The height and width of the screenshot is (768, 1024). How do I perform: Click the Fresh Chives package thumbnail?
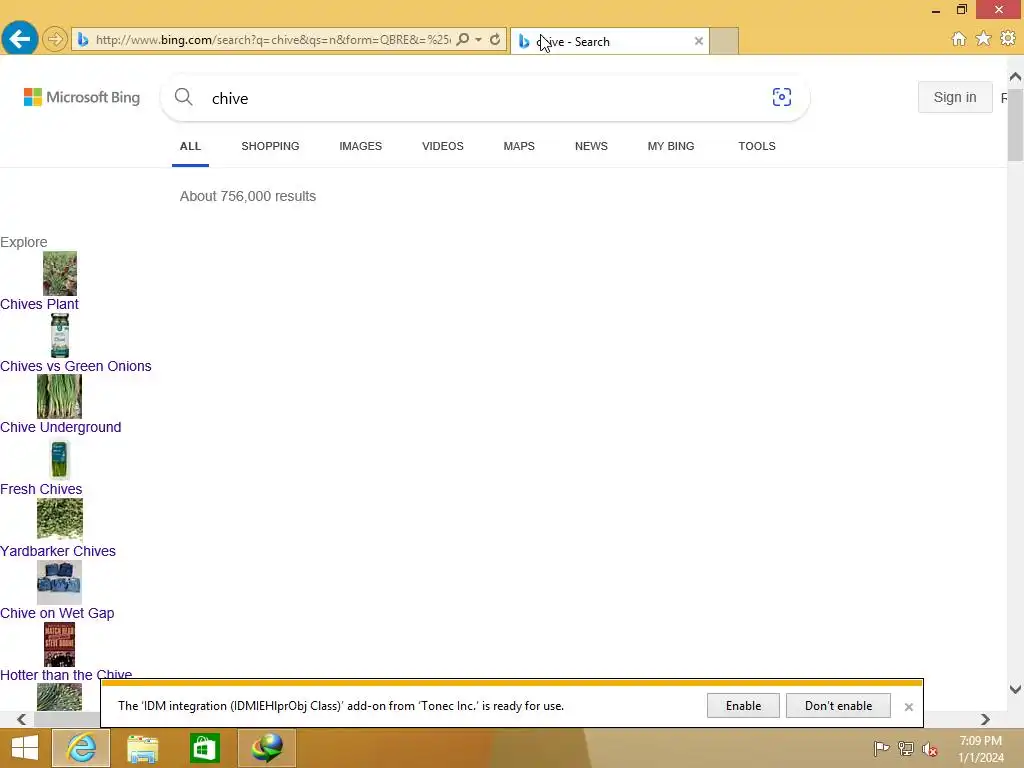pos(59,458)
